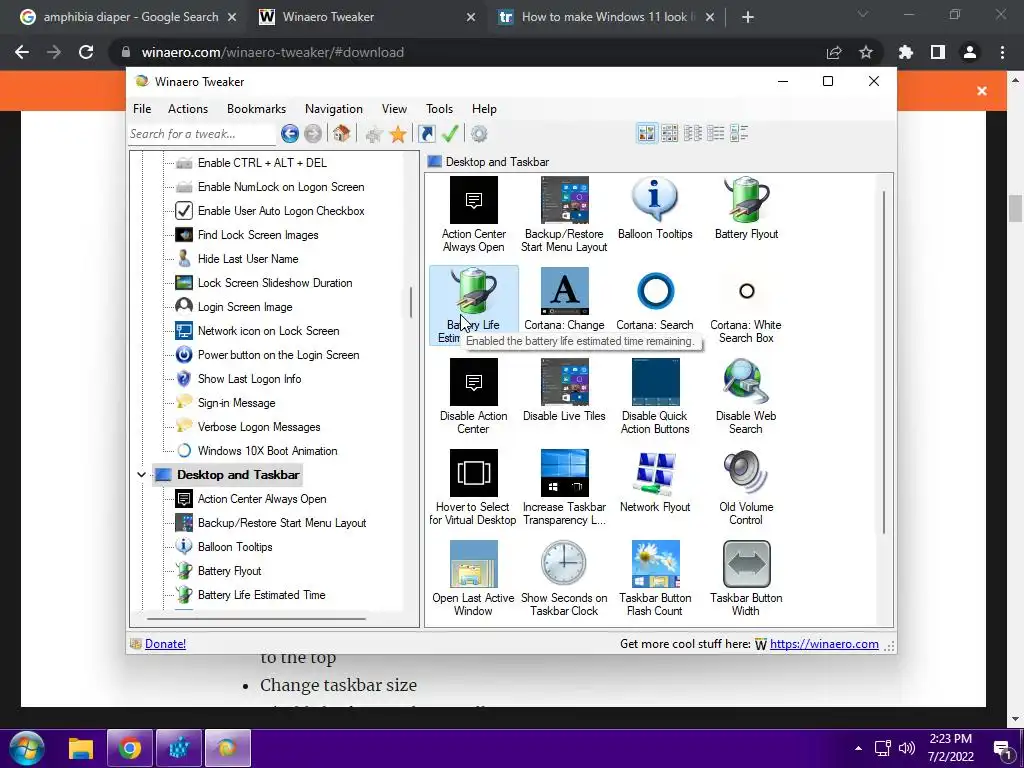Screen dimensions: 1024x768
Task: Click the shortcut arrow toolbar icon
Action: [x=426, y=134]
